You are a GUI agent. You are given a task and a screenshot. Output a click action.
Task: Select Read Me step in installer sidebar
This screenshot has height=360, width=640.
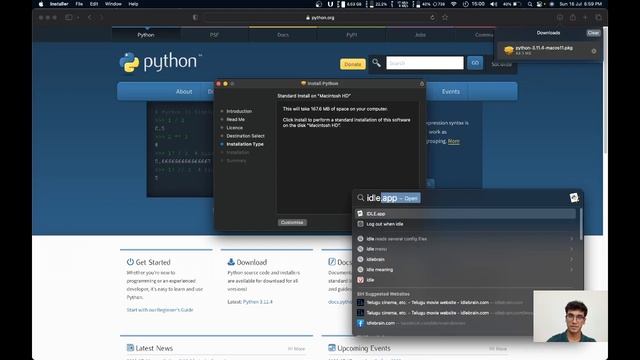pos(236,120)
